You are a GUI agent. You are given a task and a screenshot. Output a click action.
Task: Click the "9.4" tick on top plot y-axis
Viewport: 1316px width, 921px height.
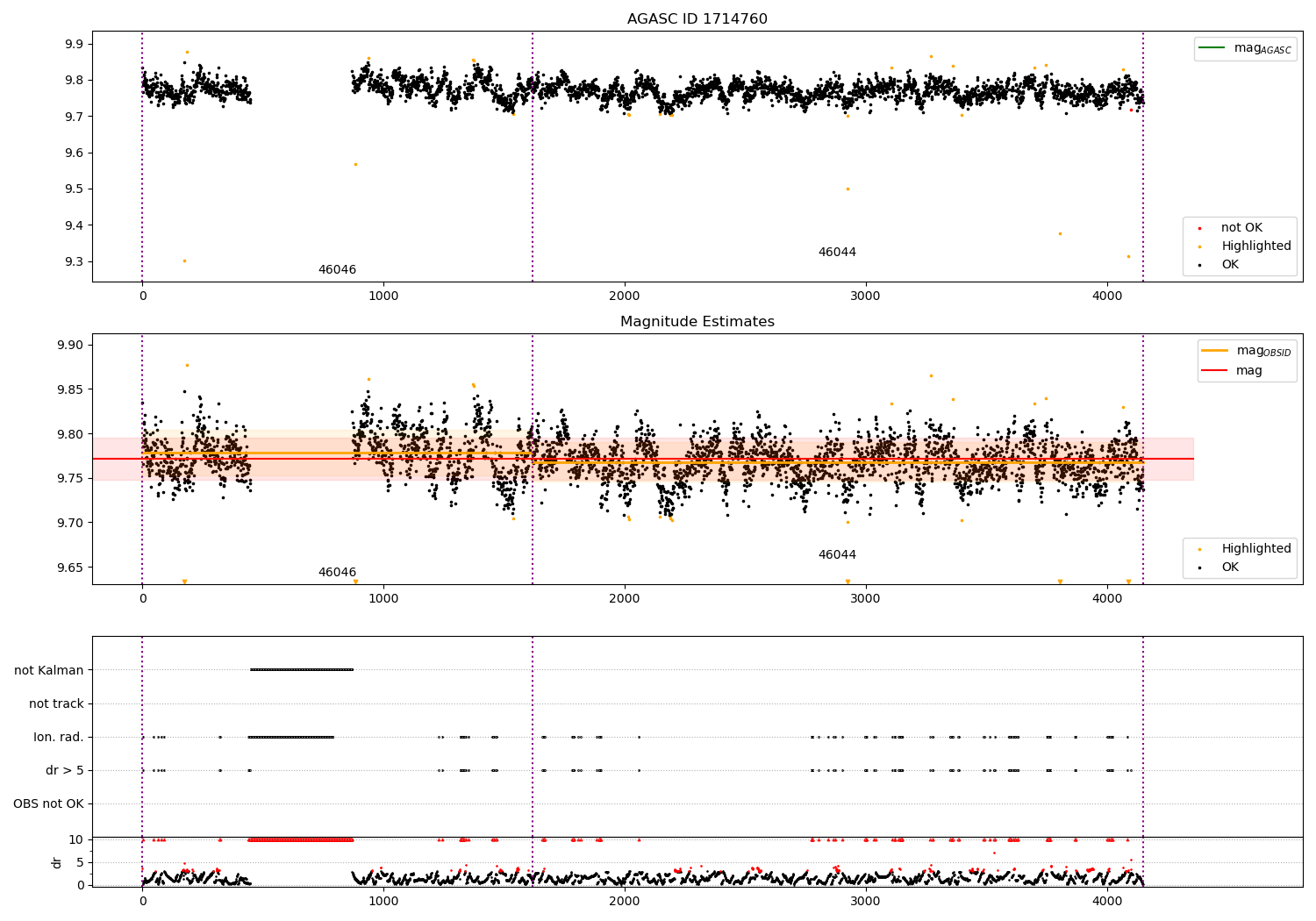75,225
